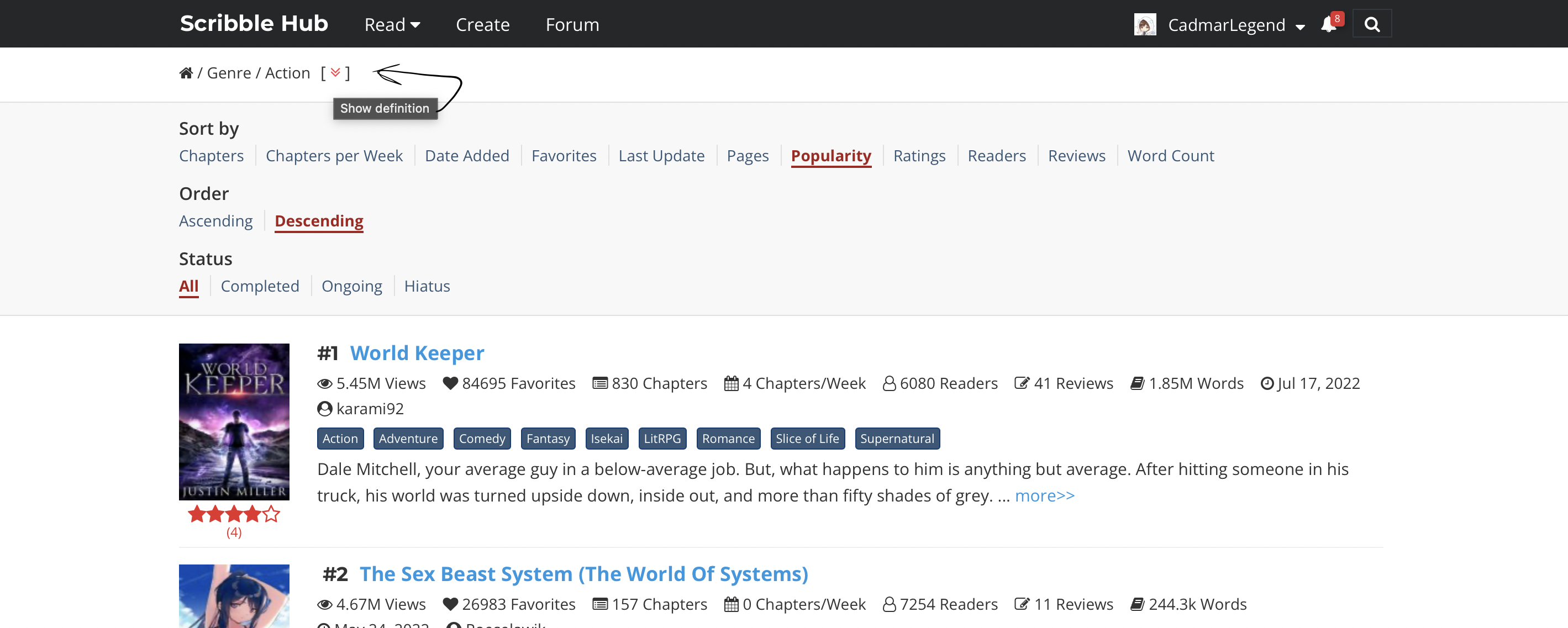Screen dimensions: 1568x628
Task: Click the Show definition chevron icon
Action: point(335,72)
